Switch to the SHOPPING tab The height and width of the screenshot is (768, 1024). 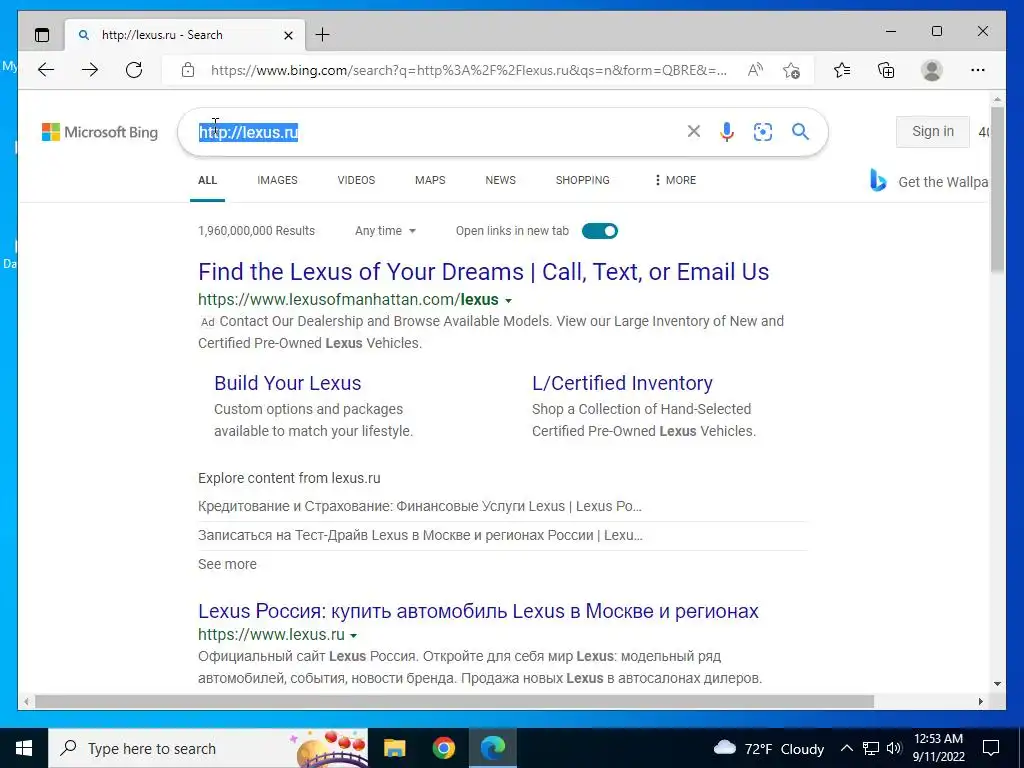(583, 180)
